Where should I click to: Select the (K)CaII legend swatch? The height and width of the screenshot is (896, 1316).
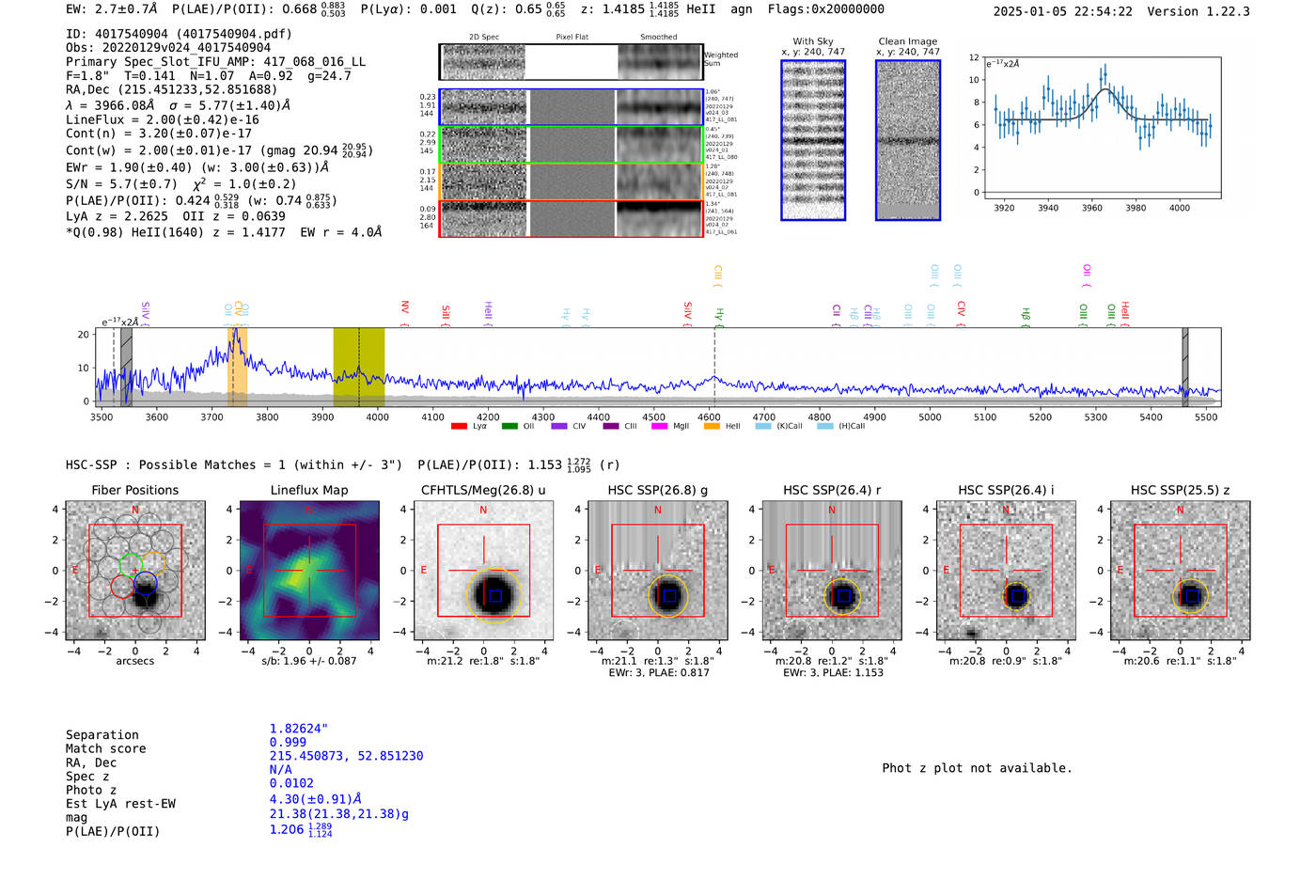pyautogui.click(x=763, y=427)
